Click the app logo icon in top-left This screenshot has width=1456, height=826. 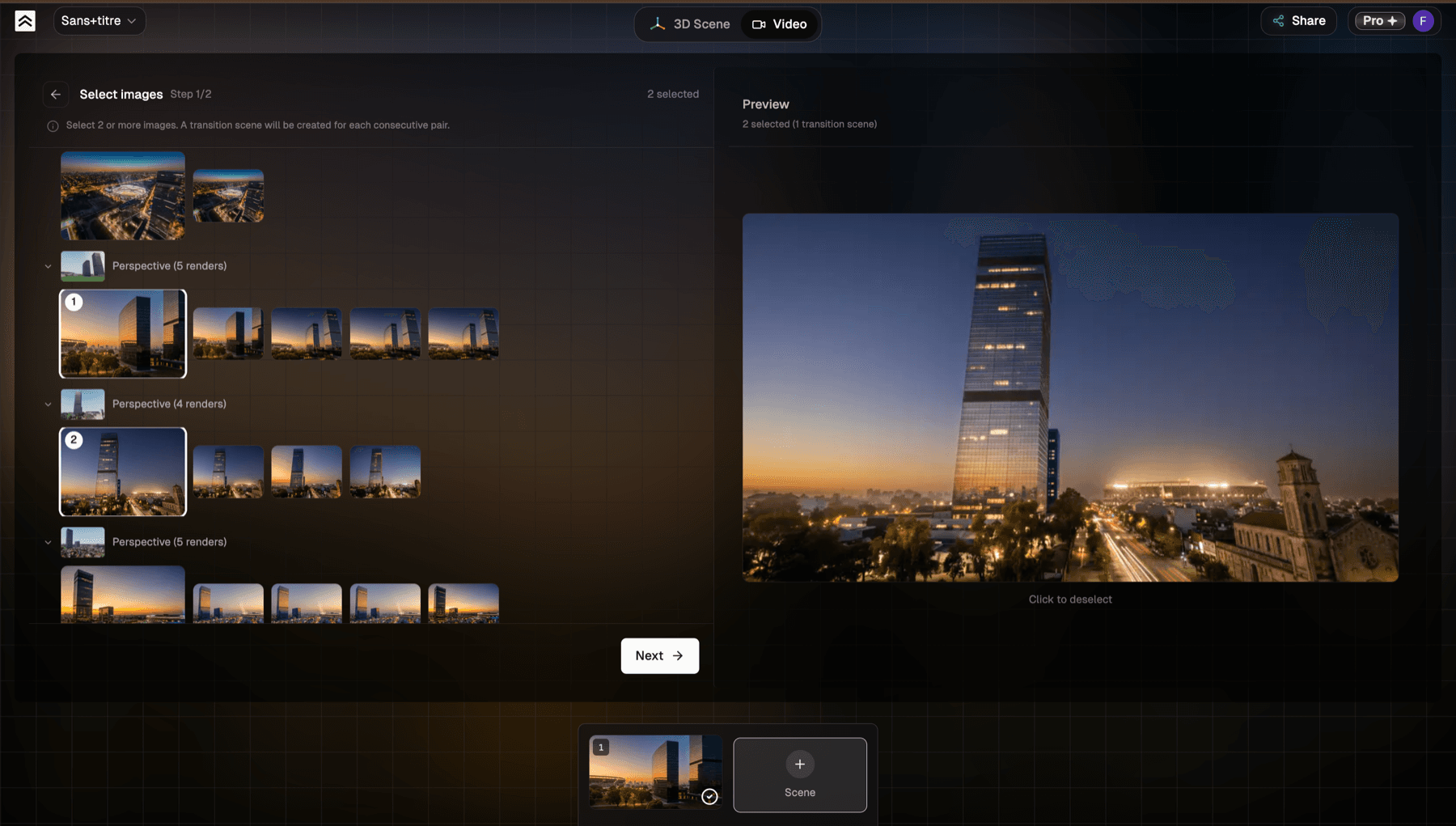point(25,21)
